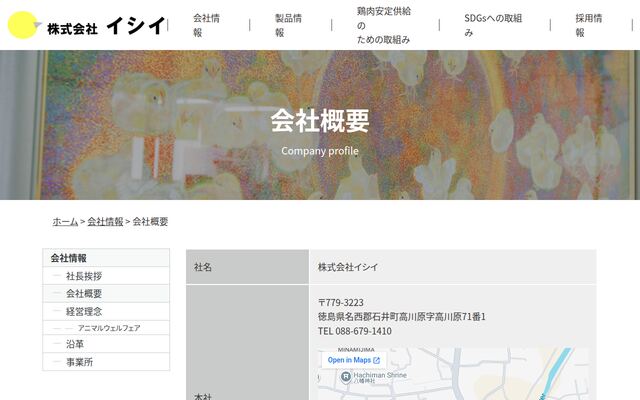Click the 会社概要 hero banner title
The image size is (640, 400).
tap(320, 121)
